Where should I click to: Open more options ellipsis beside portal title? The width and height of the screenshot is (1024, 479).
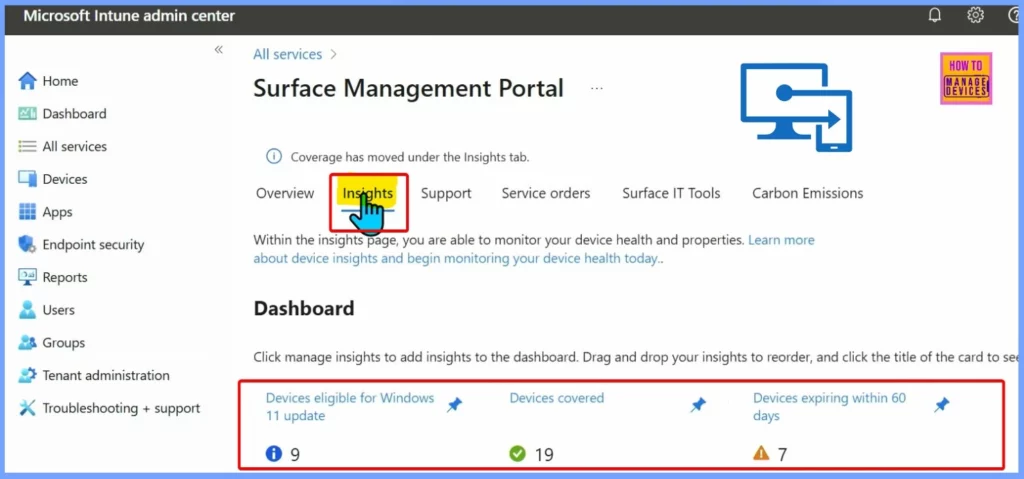596,88
